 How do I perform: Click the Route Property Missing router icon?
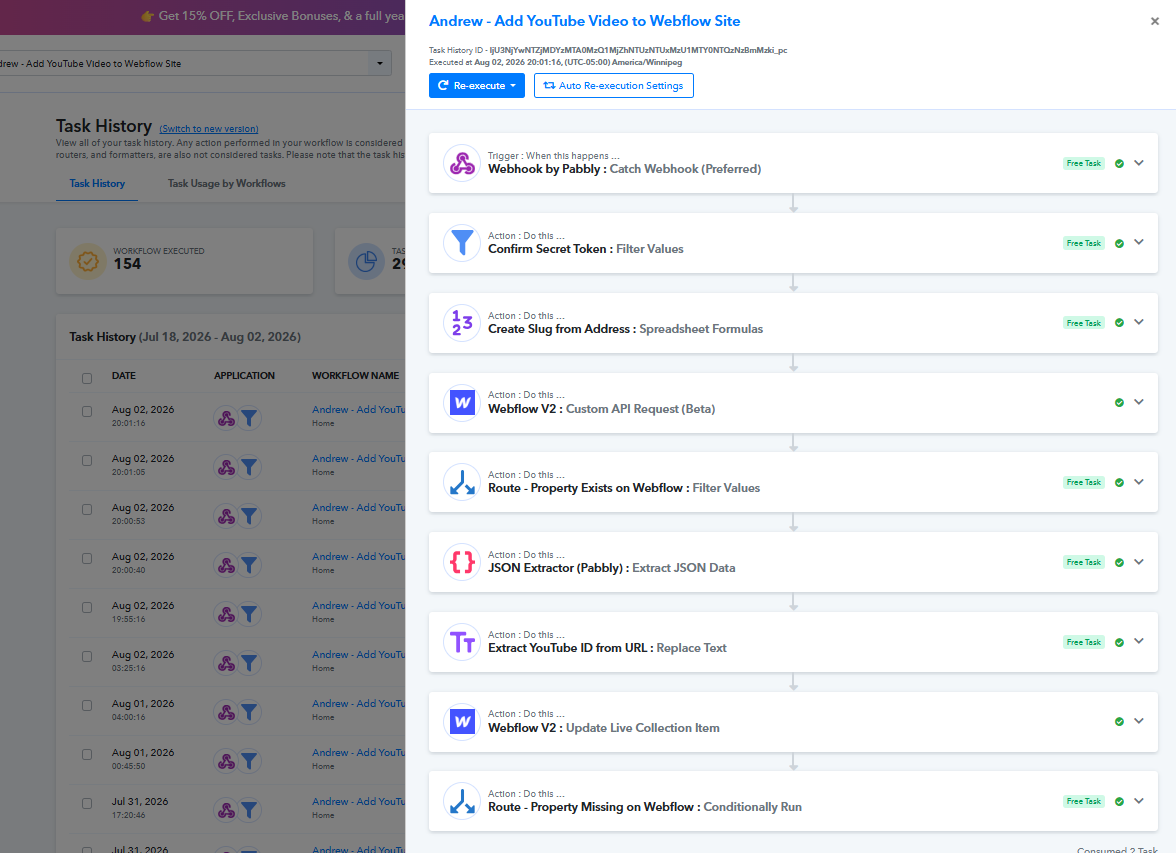pyautogui.click(x=462, y=801)
